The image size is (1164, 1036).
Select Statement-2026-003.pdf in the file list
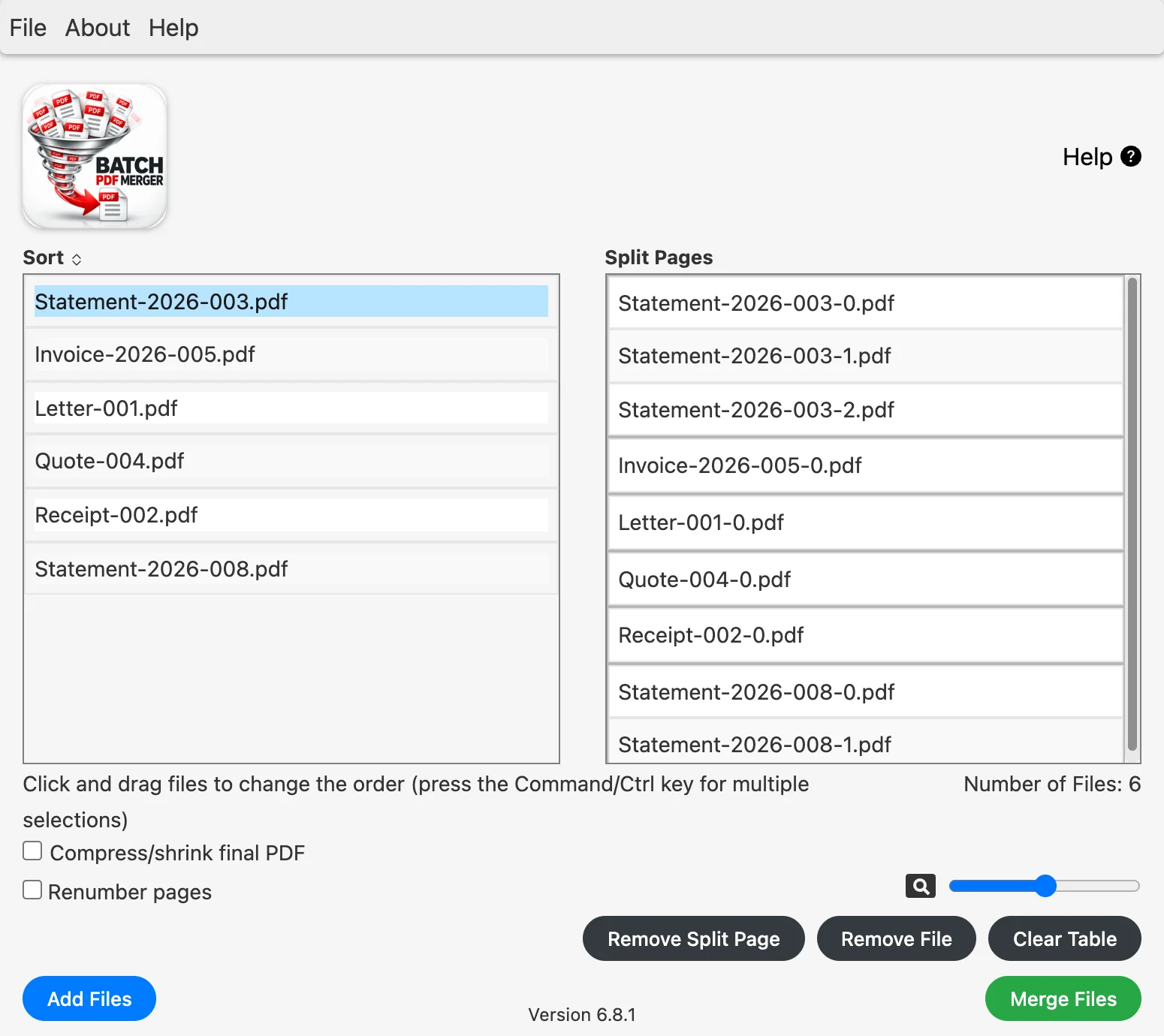(x=291, y=301)
